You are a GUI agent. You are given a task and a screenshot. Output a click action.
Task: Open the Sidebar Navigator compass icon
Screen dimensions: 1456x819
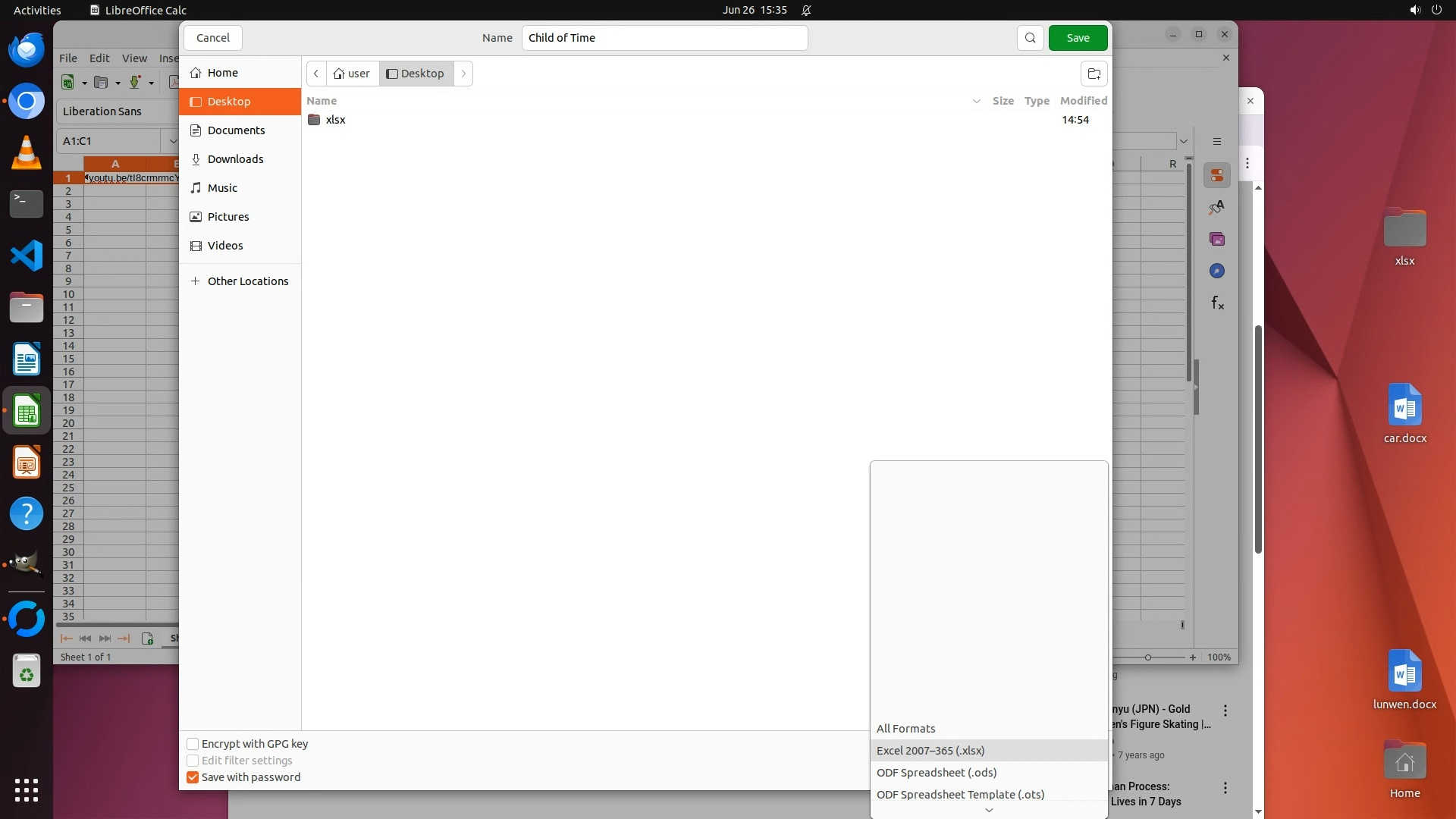click(1217, 271)
